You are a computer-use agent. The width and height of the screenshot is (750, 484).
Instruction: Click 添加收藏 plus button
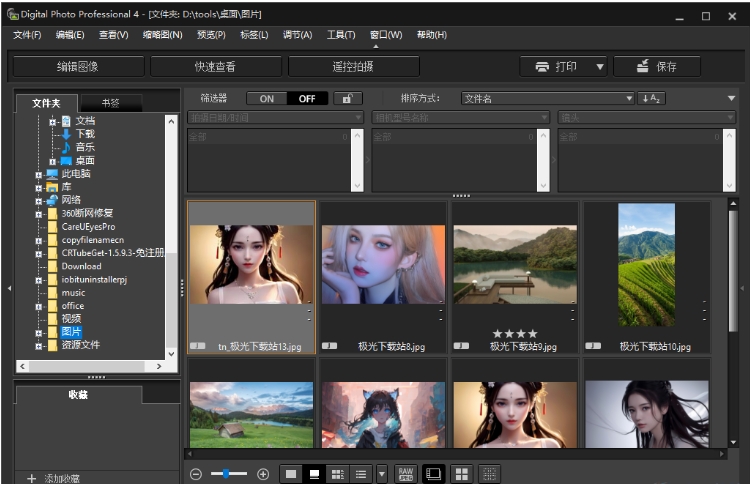click(x=53, y=478)
